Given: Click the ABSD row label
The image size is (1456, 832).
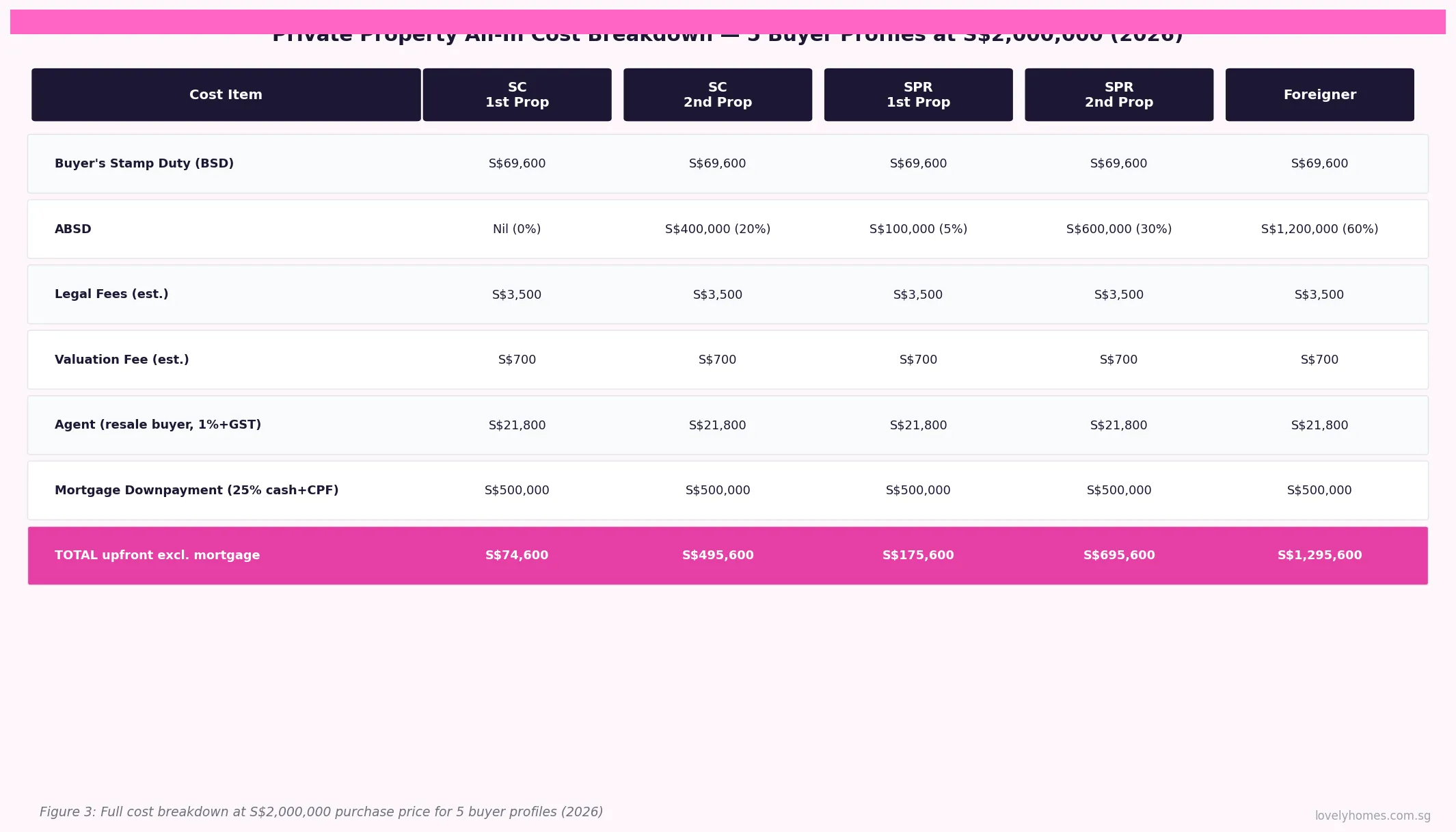Looking at the screenshot, I should (x=73, y=229).
